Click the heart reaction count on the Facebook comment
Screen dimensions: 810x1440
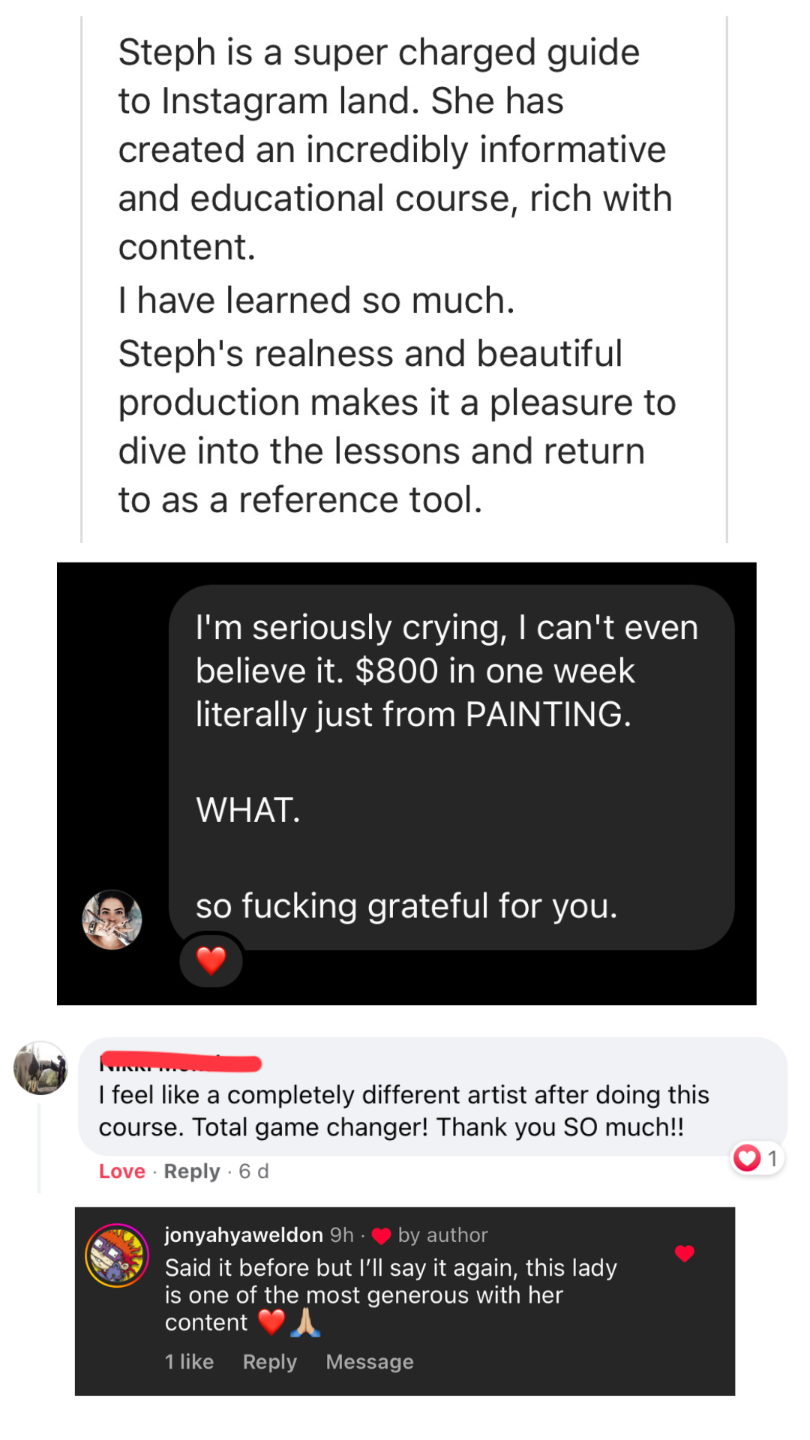757,1158
